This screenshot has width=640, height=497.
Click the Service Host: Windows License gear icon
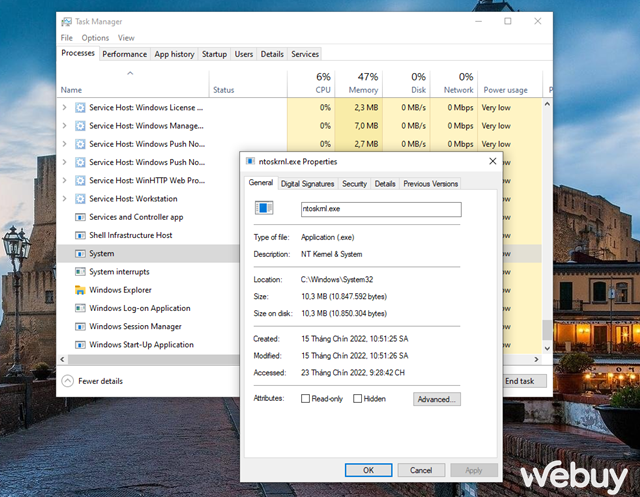tap(80, 108)
